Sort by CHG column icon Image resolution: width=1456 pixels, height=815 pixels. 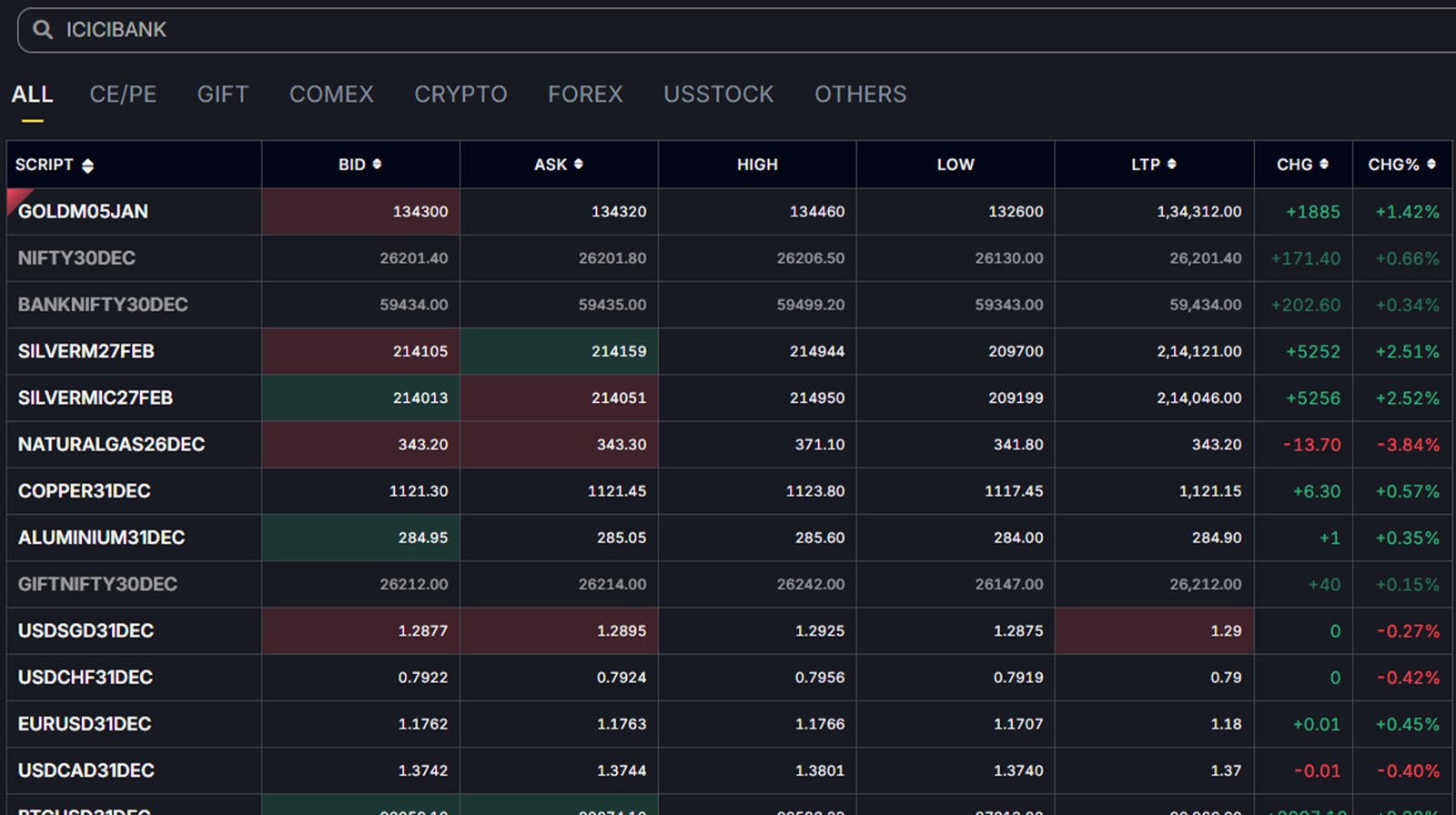click(1323, 164)
